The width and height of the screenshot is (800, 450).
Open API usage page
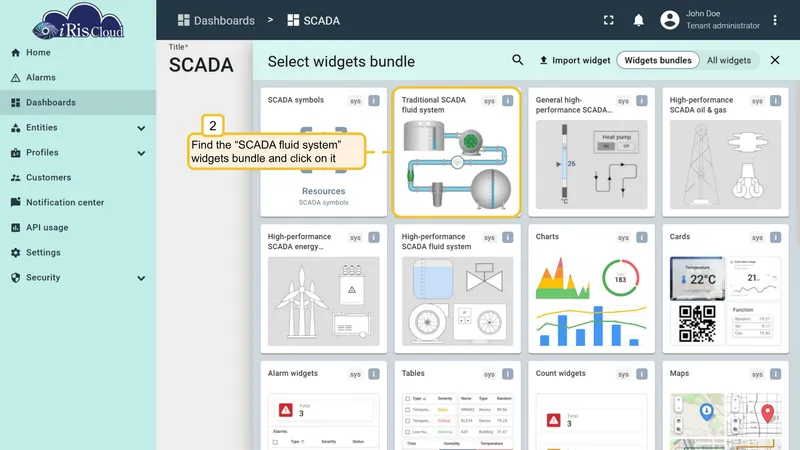point(78,228)
